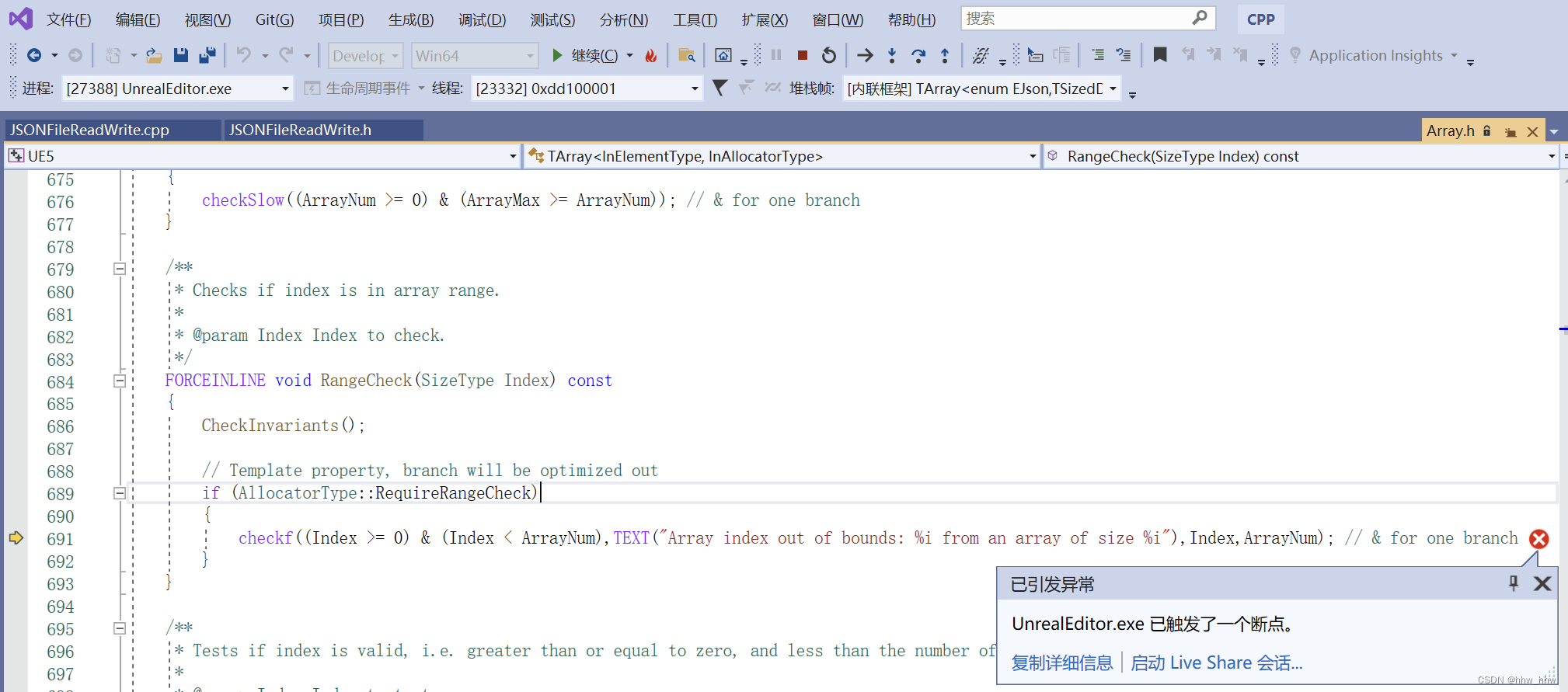Switch to the JSONFileReadWrite.h tab
1568x692 pixels.
click(324, 130)
